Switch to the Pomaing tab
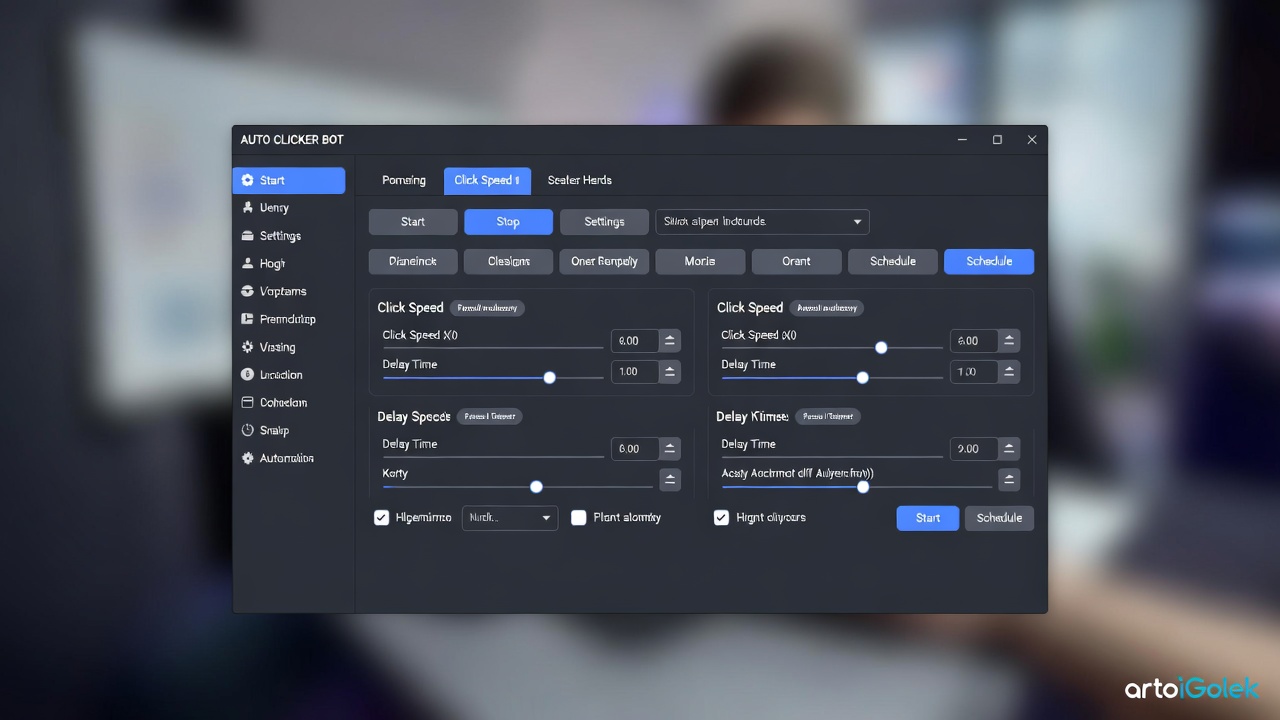Image resolution: width=1280 pixels, height=720 pixels. pyautogui.click(x=404, y=180)
